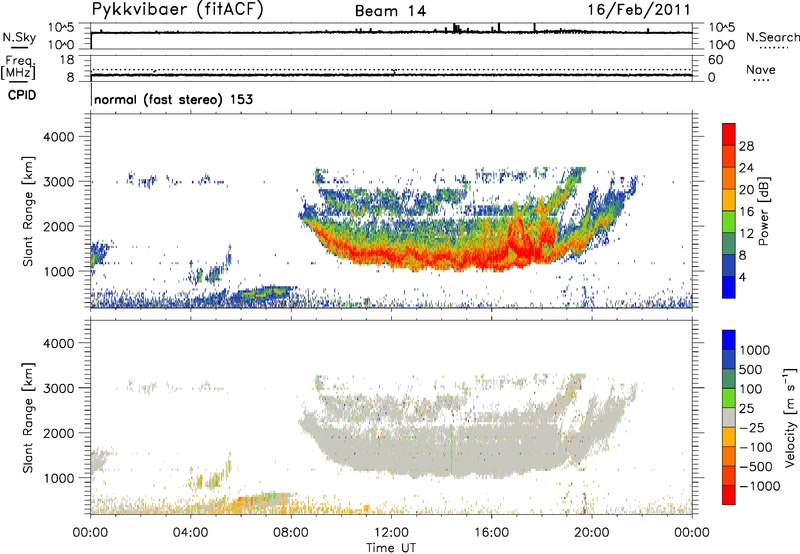Click the '-25' tick on Velocity scale
Screen dimensions: 800x554
click(752, 428)
